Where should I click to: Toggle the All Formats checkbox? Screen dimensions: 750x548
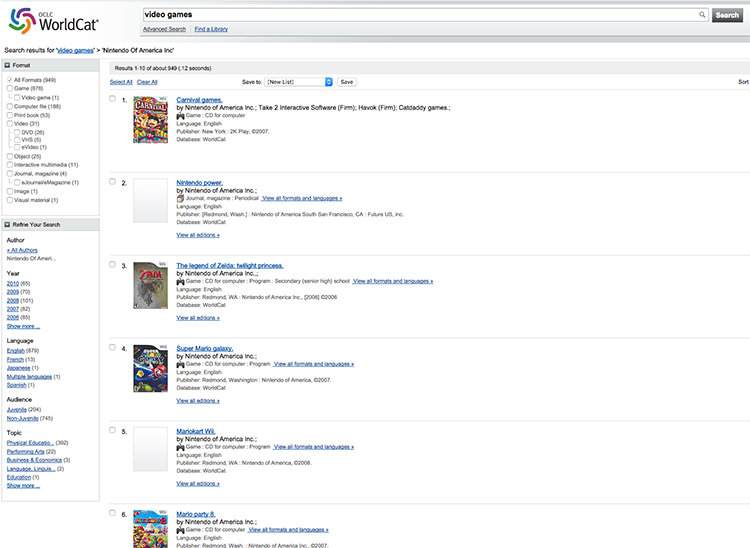(10, 80)
